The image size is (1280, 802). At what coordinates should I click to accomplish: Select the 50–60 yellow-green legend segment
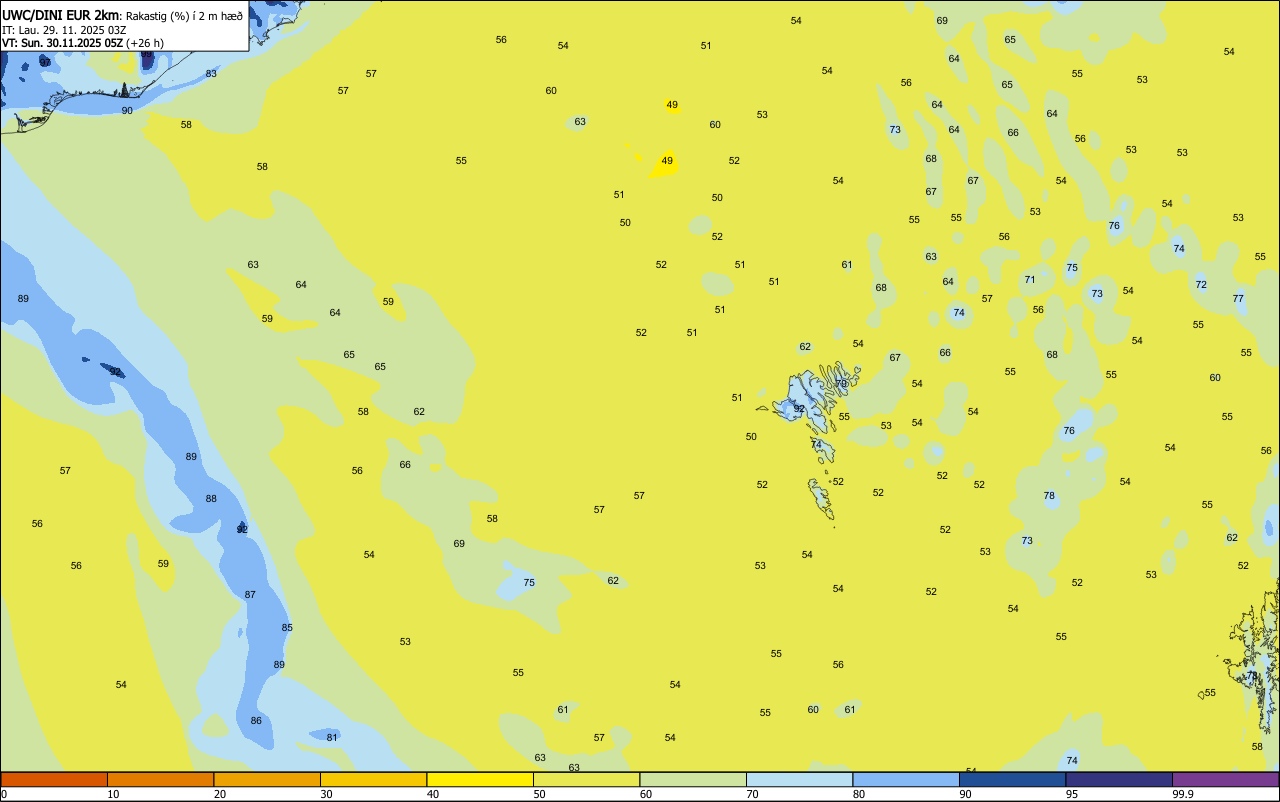586,779
